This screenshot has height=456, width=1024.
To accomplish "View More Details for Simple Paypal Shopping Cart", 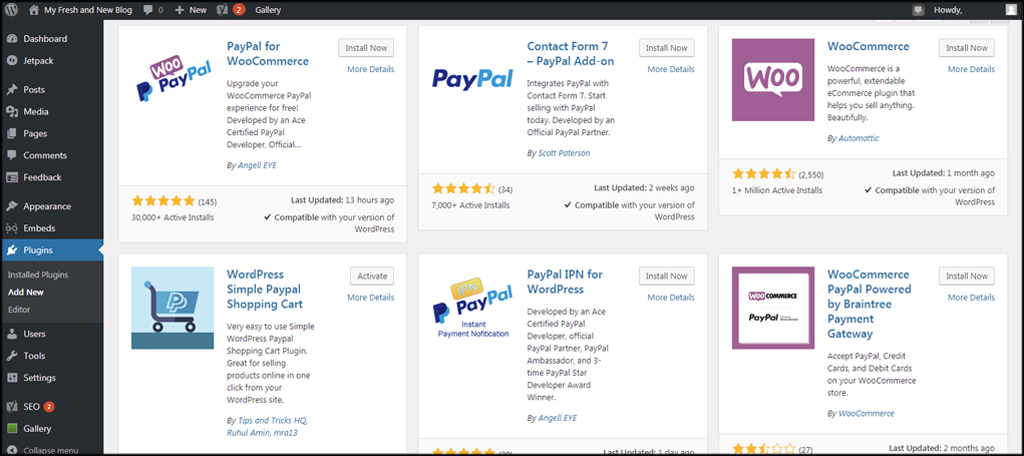I will tap(371, 297).
